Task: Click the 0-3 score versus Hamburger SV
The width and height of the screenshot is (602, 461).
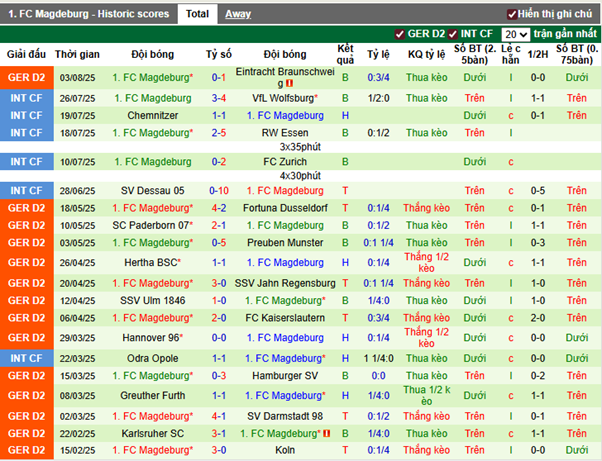Action: click(219, 376)
